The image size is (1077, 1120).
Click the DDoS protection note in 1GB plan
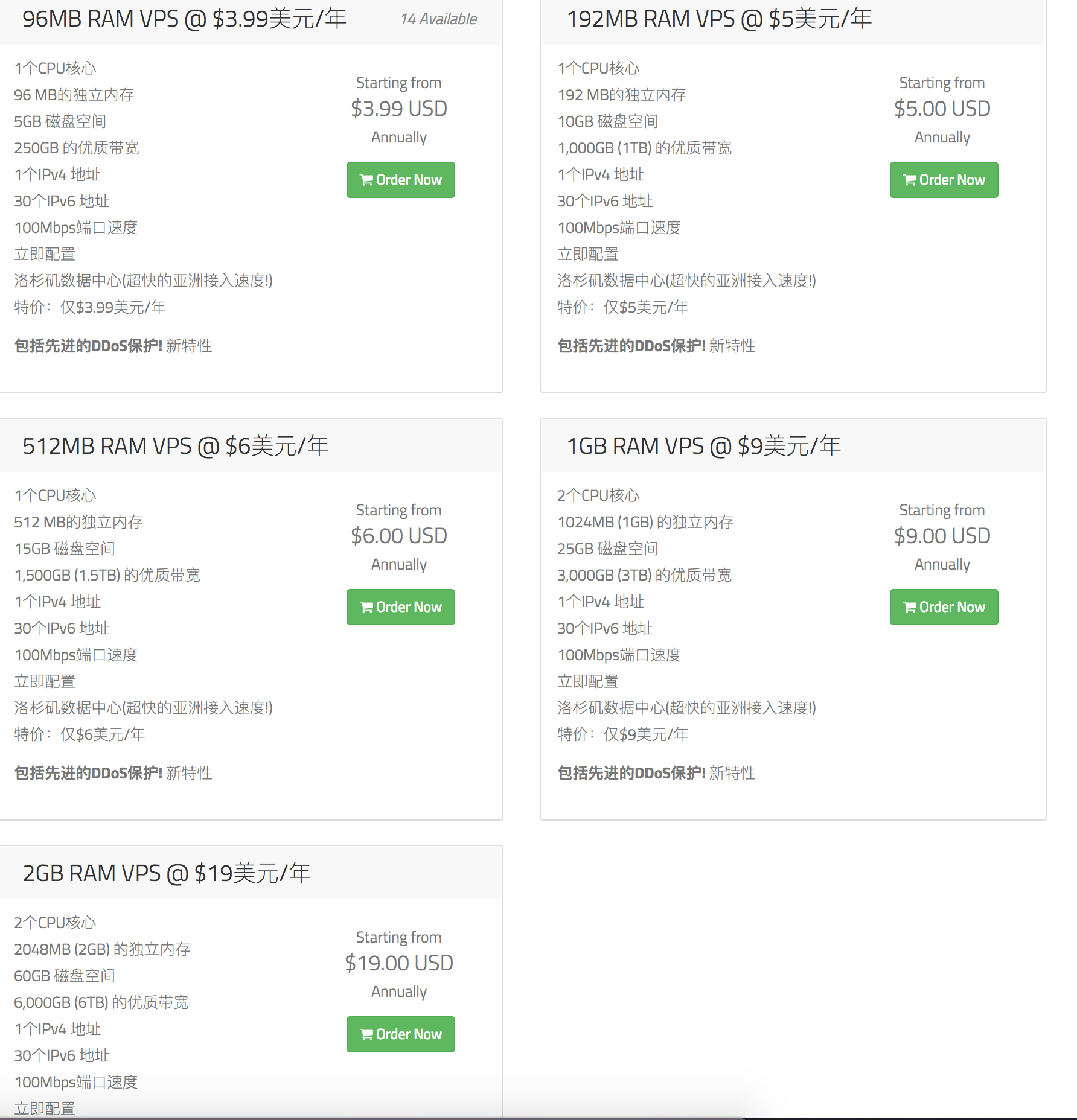656,773
